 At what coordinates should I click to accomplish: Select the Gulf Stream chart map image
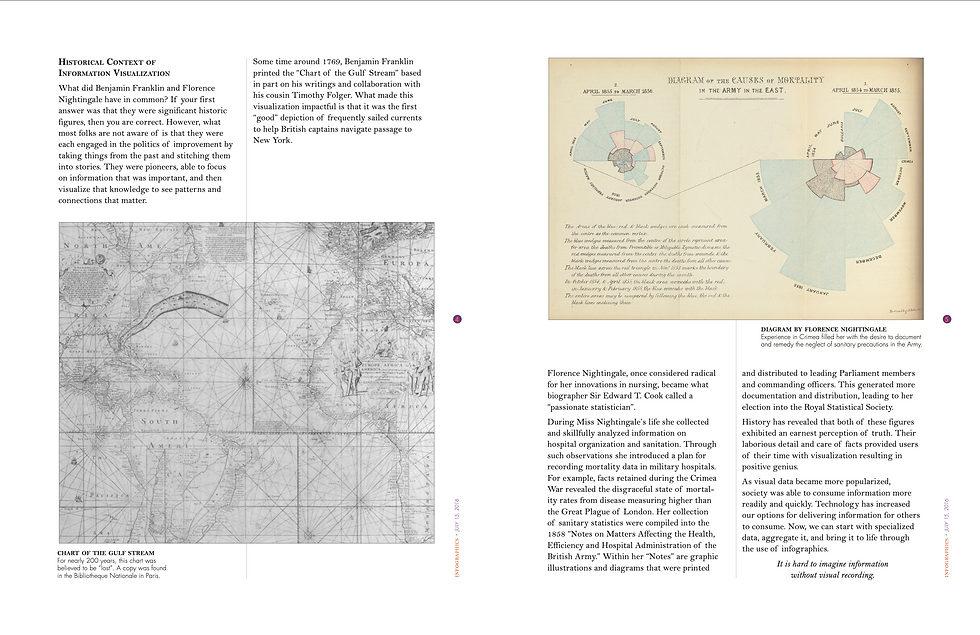tap(247, 382)
